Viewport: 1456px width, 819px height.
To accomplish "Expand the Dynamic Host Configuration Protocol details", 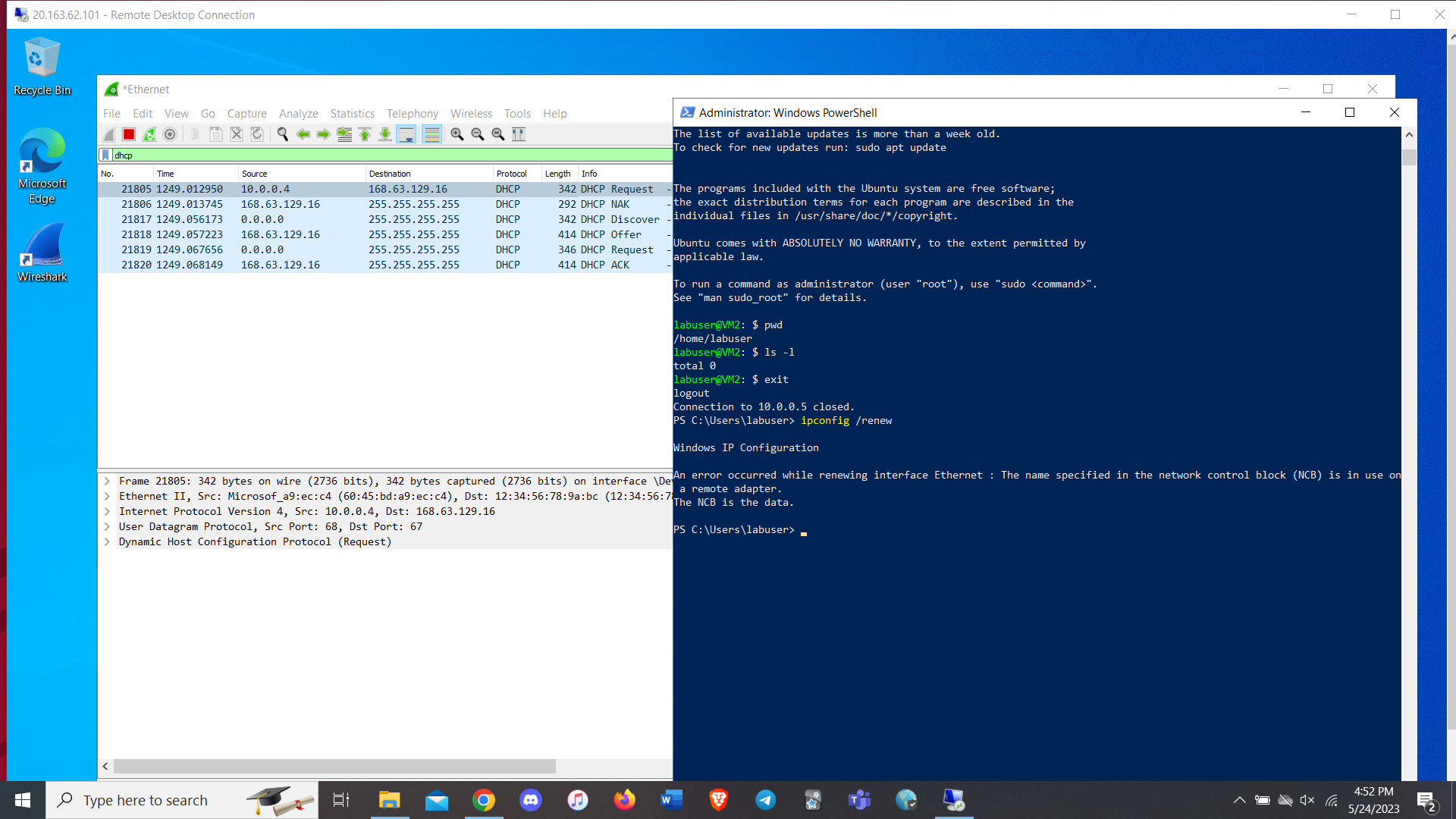I will [x=107, y=541].
